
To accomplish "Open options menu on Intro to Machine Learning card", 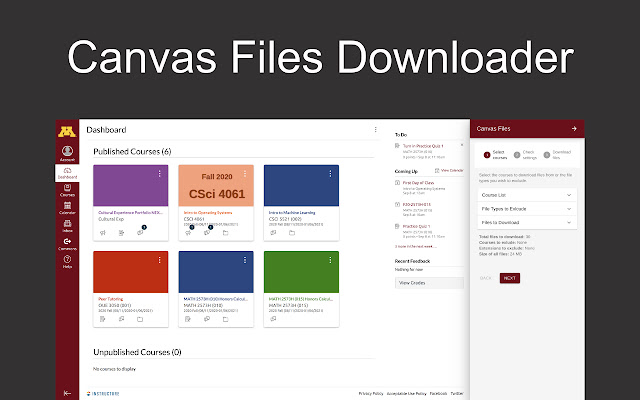I will tap(330, 174).
